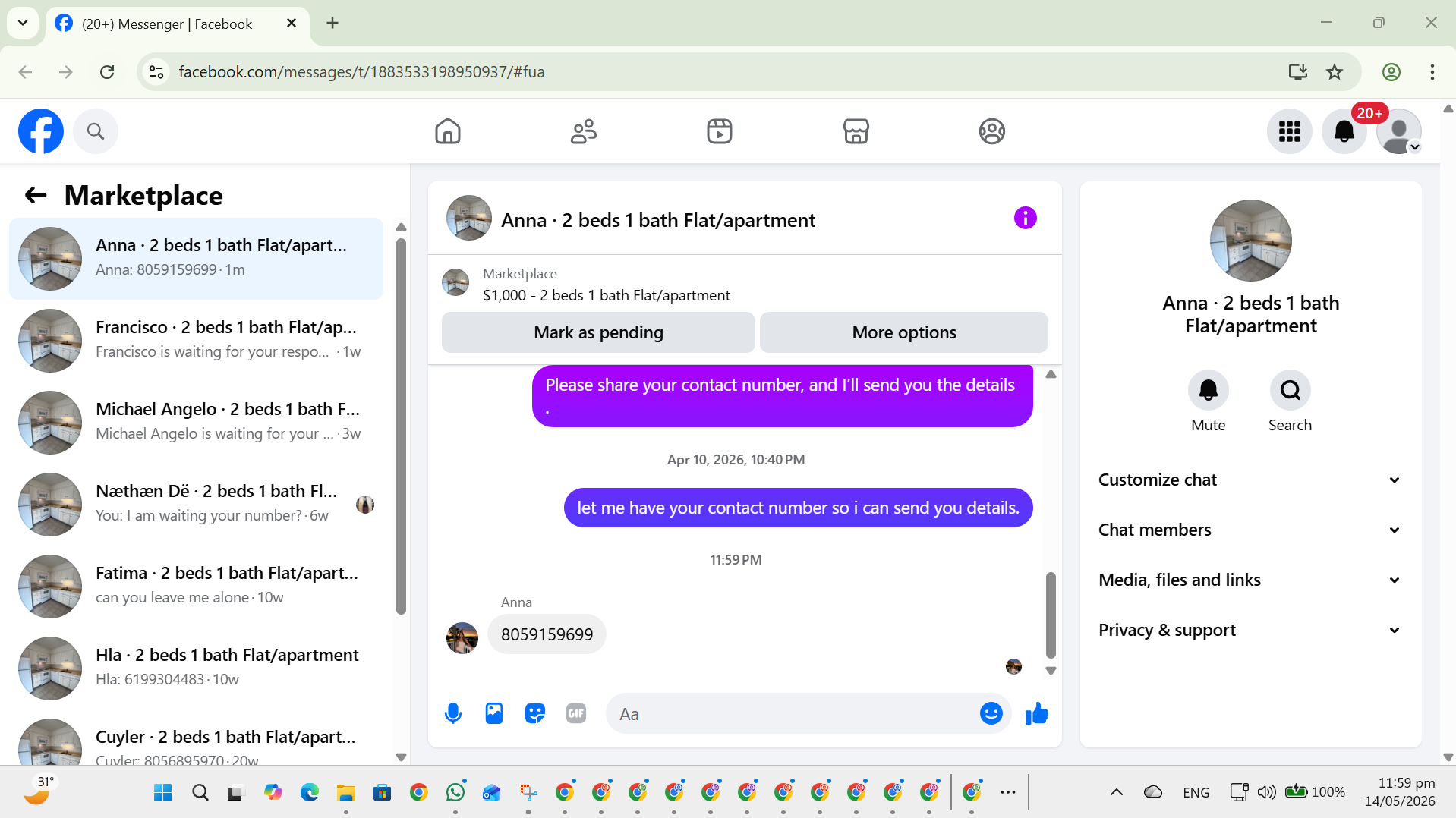Screen dimensions: 1456x818
Task: Open a new browser tab
Action: (x=332, y=23)
